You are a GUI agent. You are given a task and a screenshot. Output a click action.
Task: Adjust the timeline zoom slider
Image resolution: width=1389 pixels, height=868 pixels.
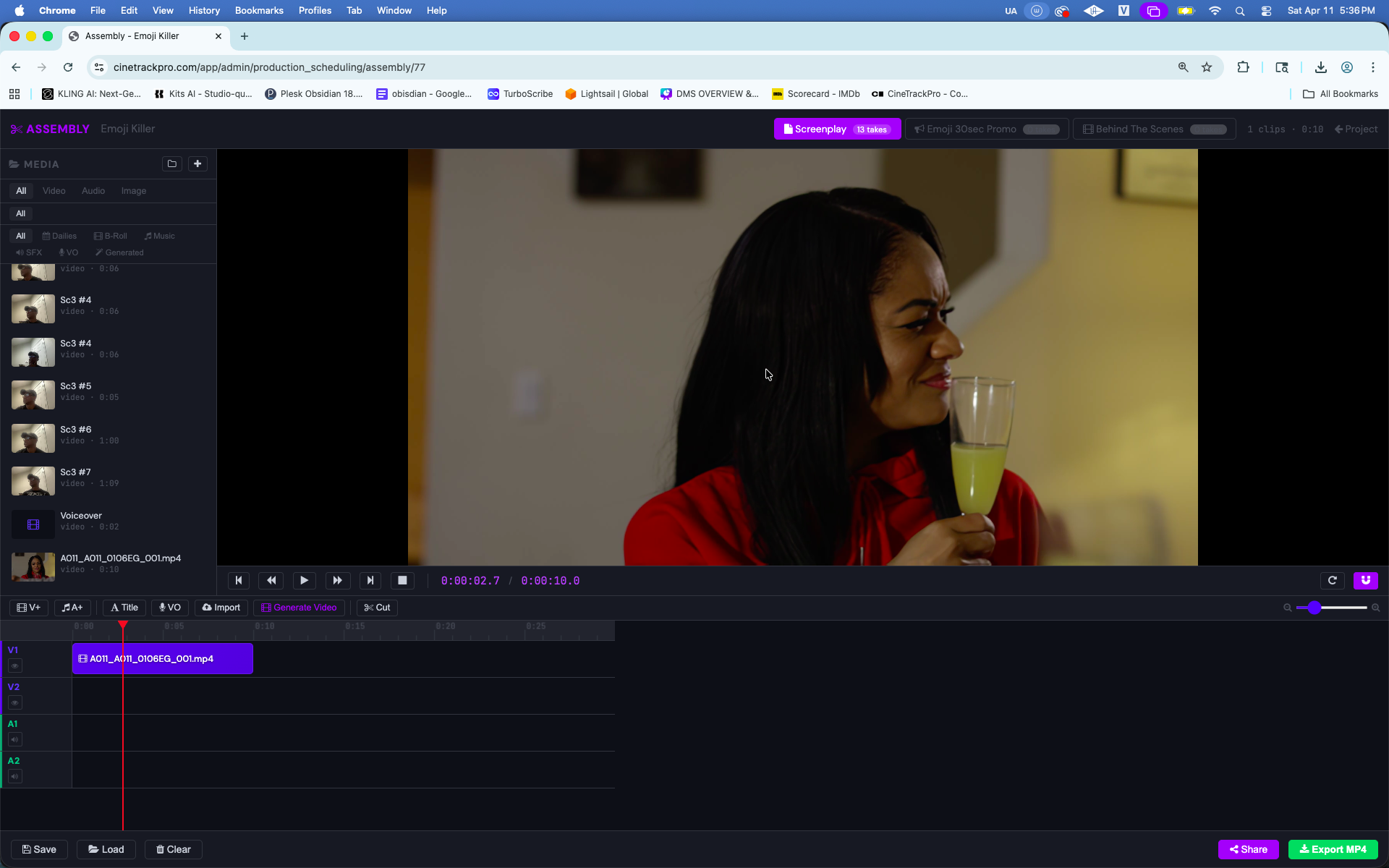pos(1314,608)
